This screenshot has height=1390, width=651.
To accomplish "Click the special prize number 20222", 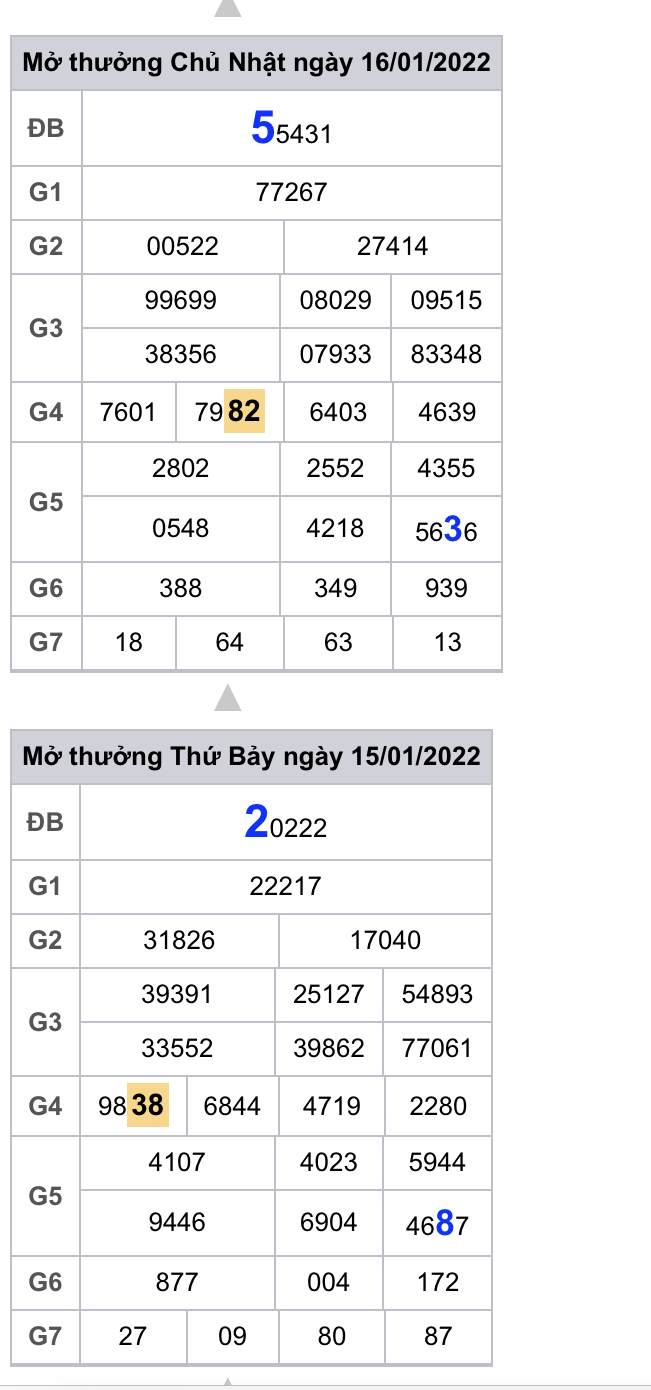I will [x=286, y=824].
